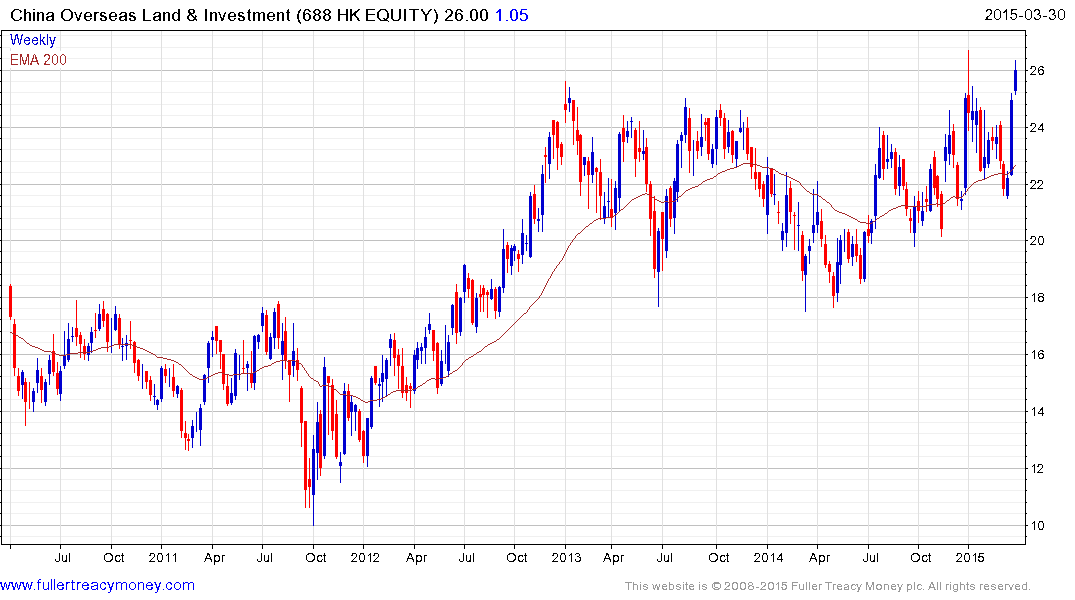Click the chart title 'China Overseas Land & Investment'
The width and height of the screenshot is (1075, 600).
pos(151,15)
